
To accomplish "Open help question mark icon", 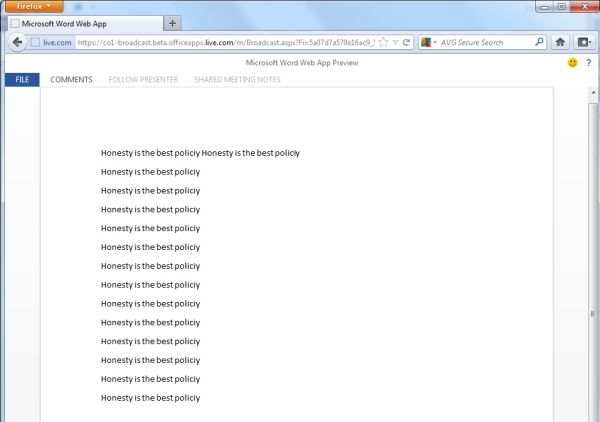I will coord(589,63).
